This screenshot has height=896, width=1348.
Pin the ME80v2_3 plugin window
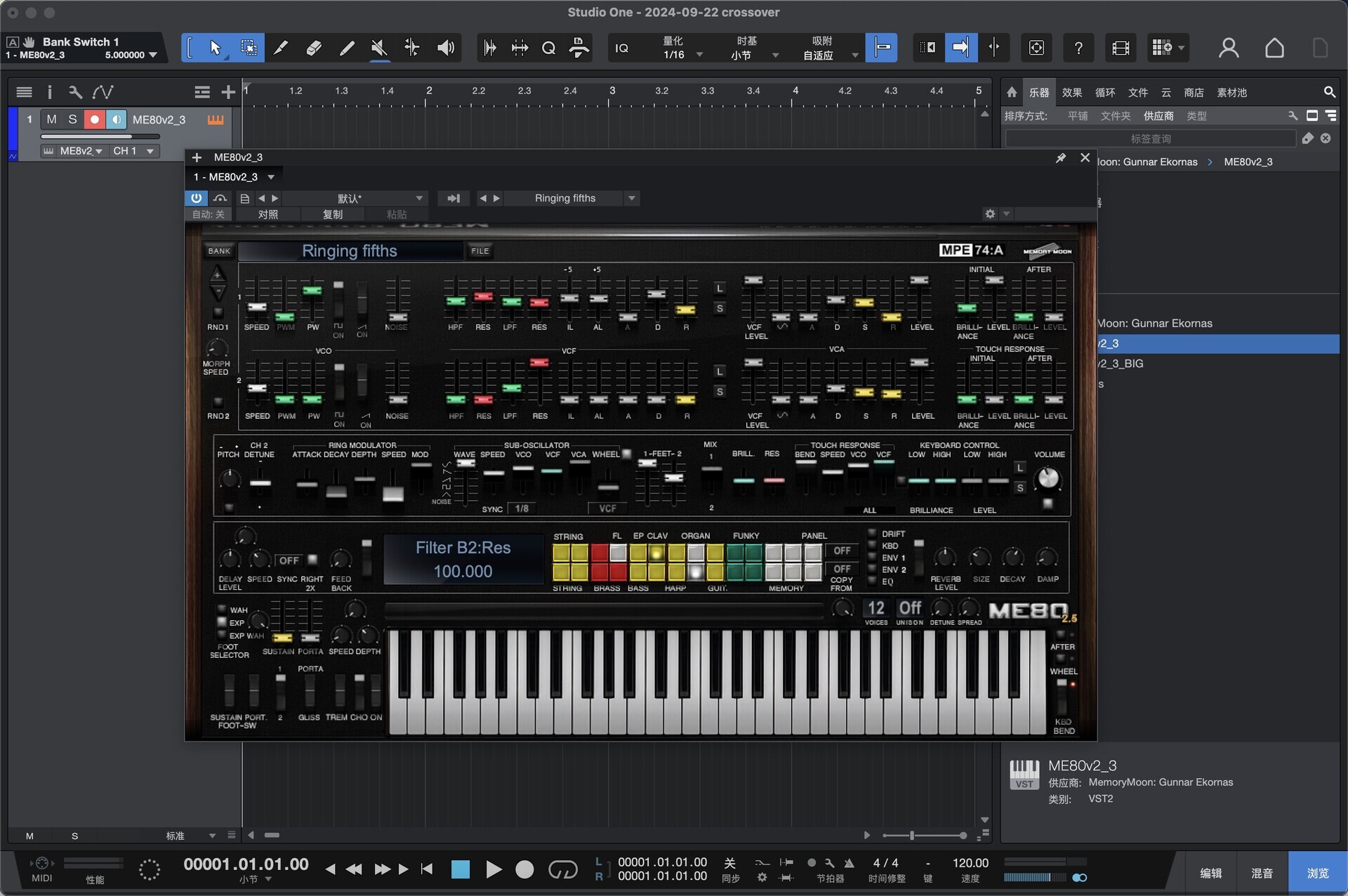tap(1060, 158)
